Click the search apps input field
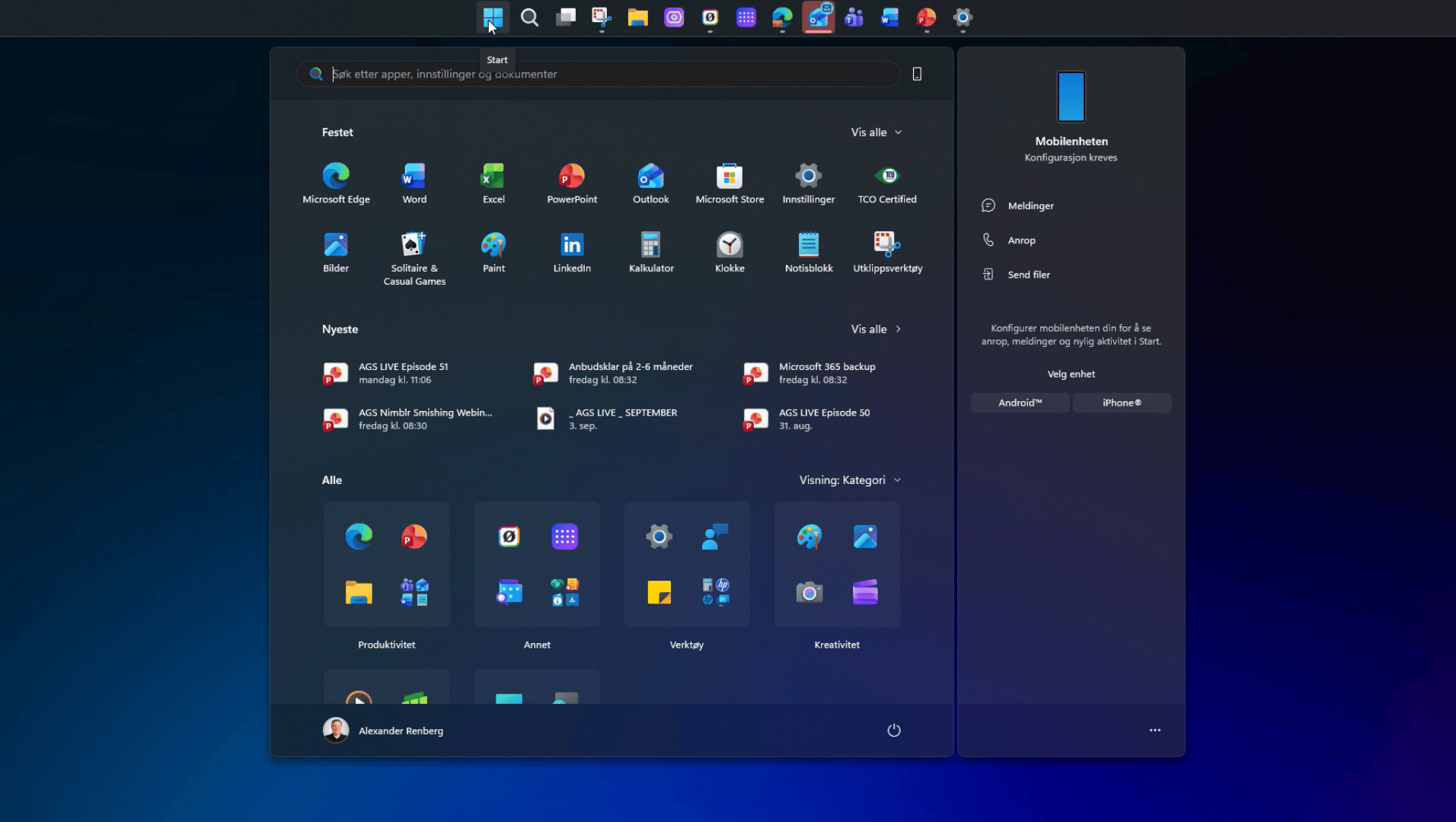Viewport: 1456px width, 822px height. coord(598,74)
